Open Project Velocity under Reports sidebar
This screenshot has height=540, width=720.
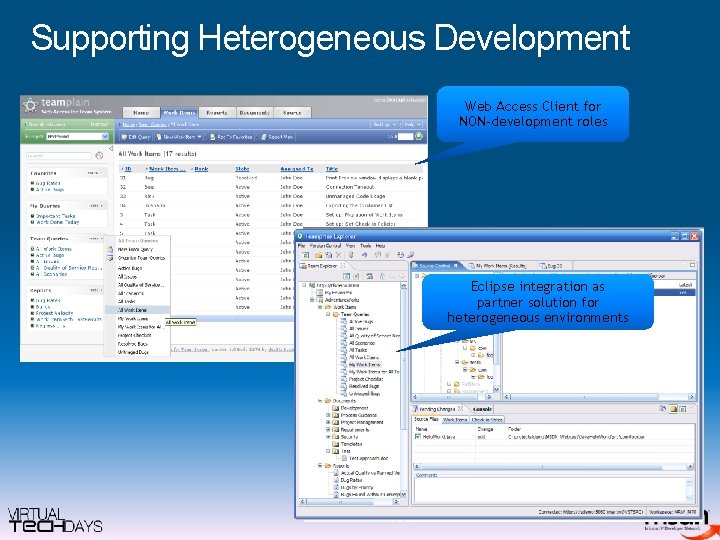pyautogui.click(x=54, y=313)
